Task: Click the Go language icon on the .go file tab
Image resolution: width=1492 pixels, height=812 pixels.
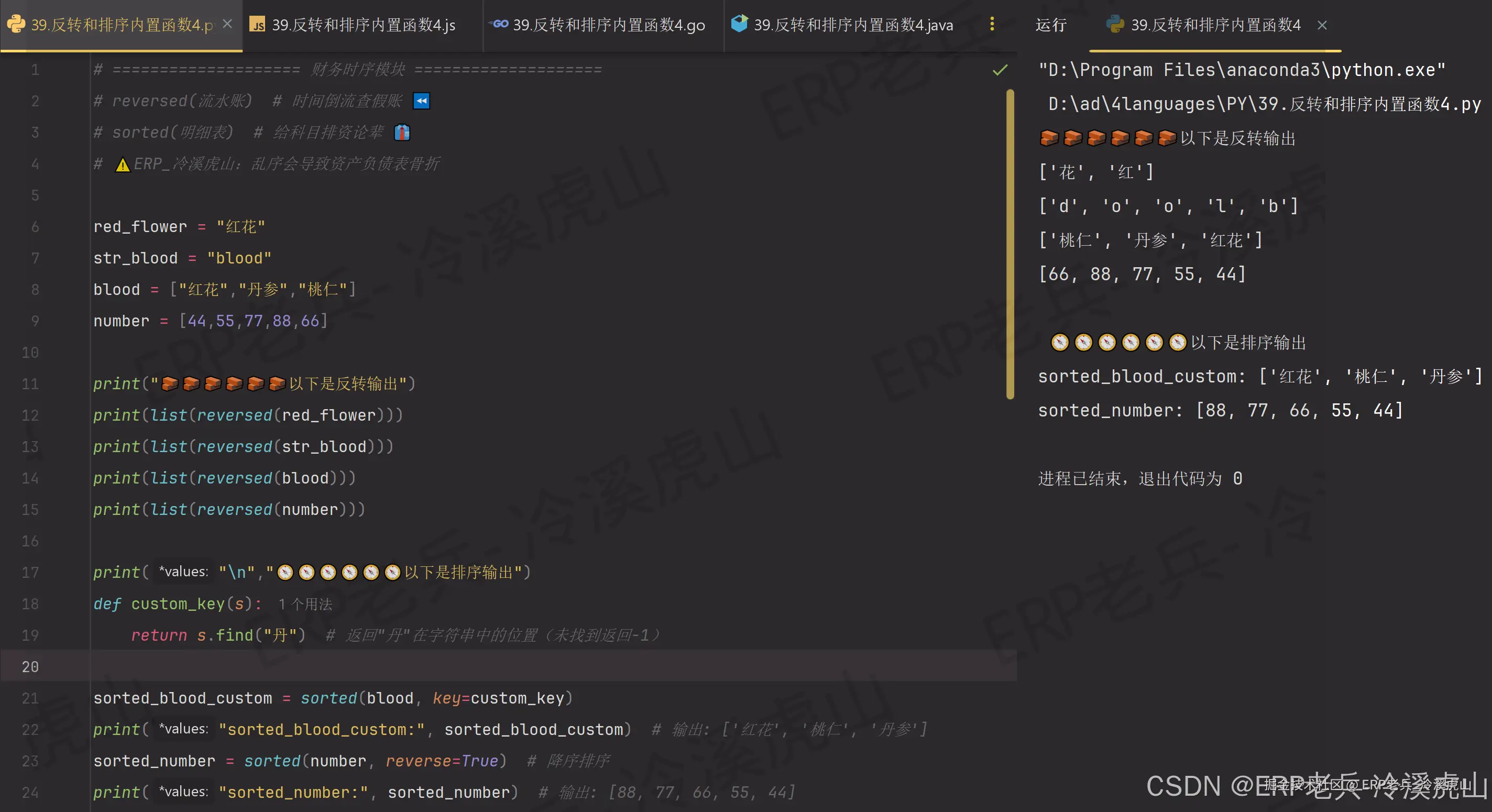Action: tap(499, 24)
